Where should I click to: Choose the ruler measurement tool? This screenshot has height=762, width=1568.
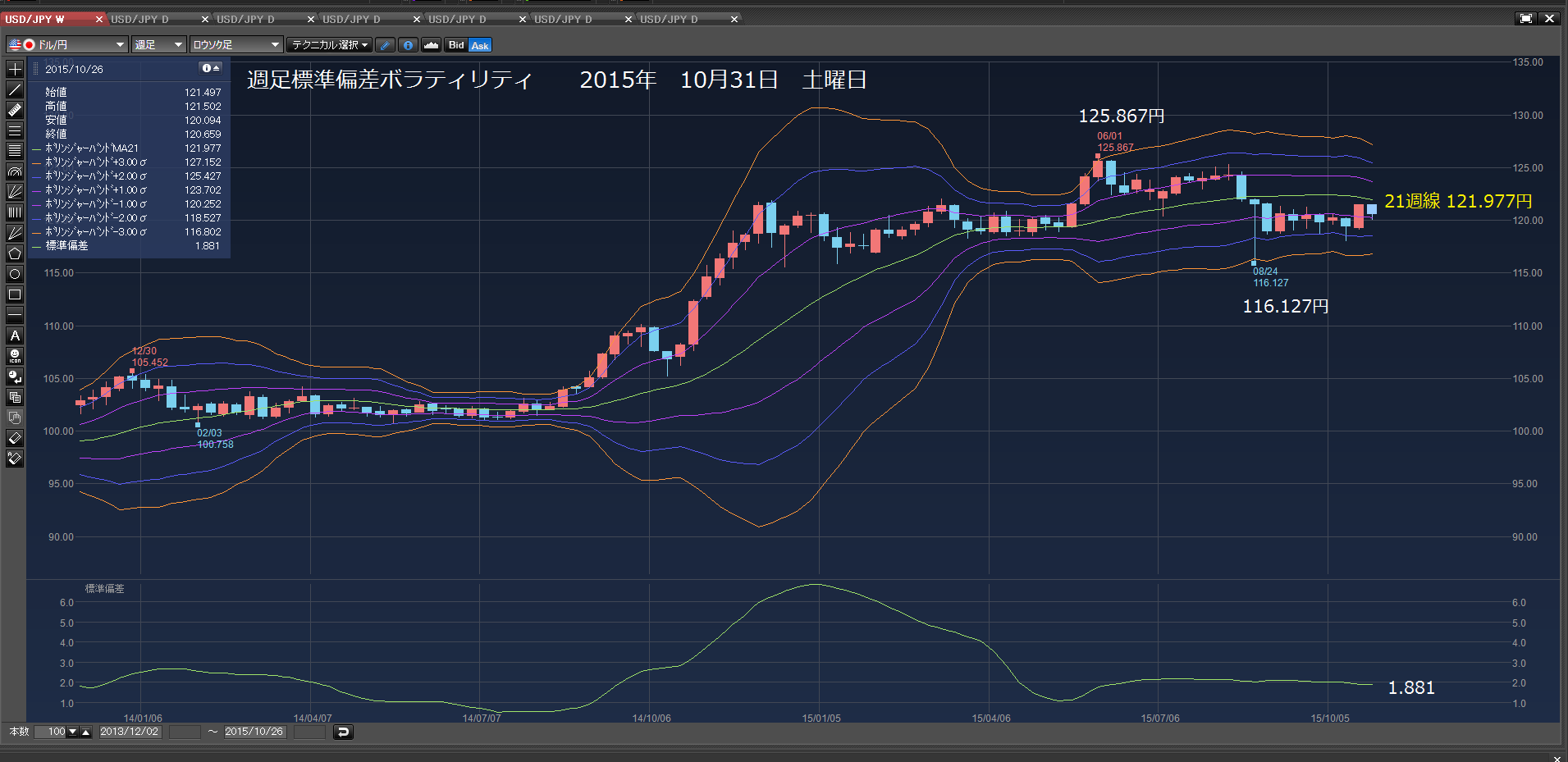pos(15,110)
